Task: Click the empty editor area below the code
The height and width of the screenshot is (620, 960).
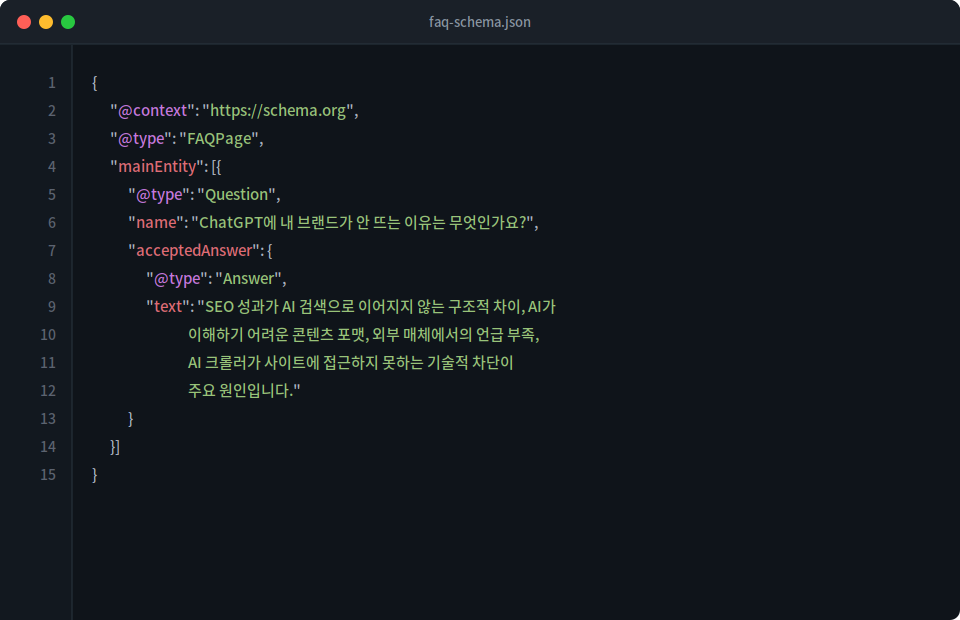Action: coord(480,550)
